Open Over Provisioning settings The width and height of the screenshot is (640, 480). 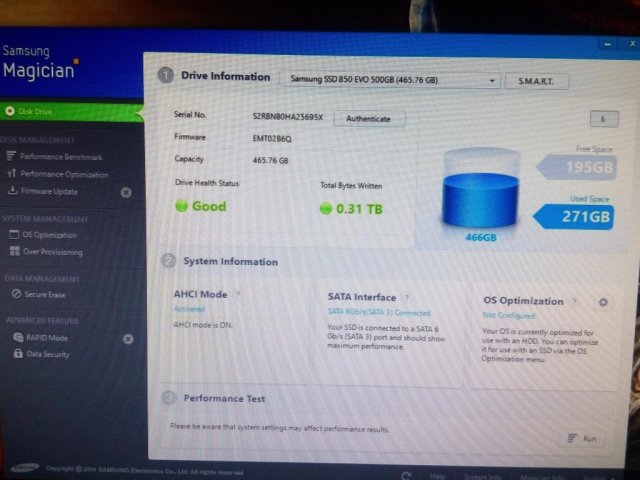[x=52, y=252]
